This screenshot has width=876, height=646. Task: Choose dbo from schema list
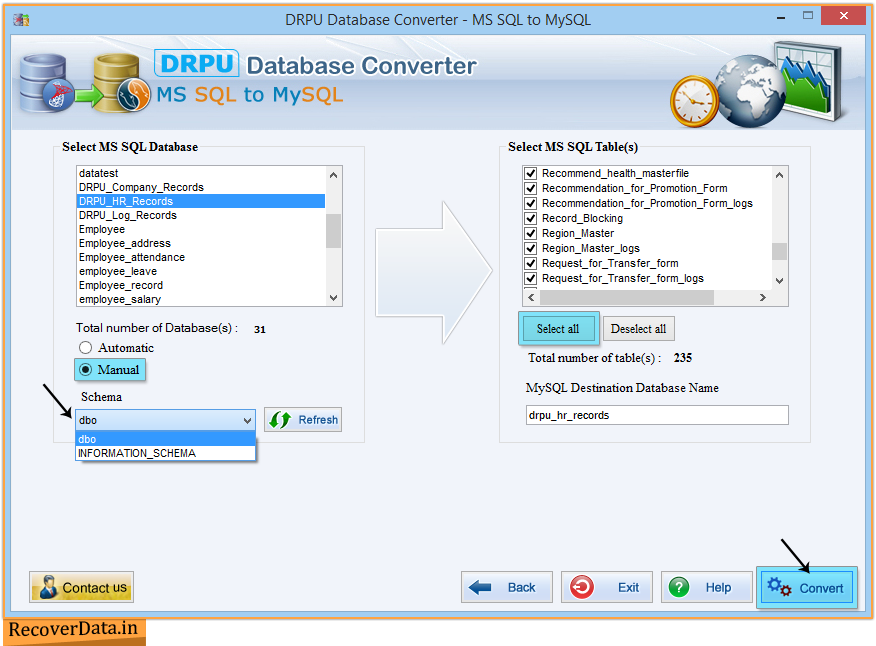165,439
